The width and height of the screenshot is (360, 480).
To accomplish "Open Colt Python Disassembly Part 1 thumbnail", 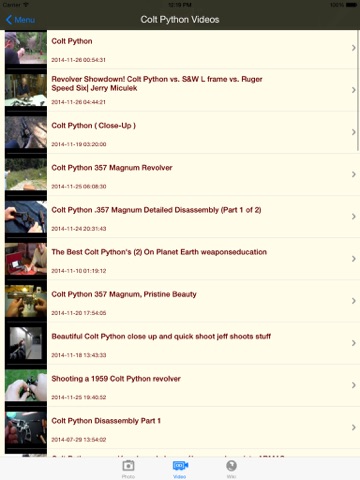I will click(x=26, y=427).
